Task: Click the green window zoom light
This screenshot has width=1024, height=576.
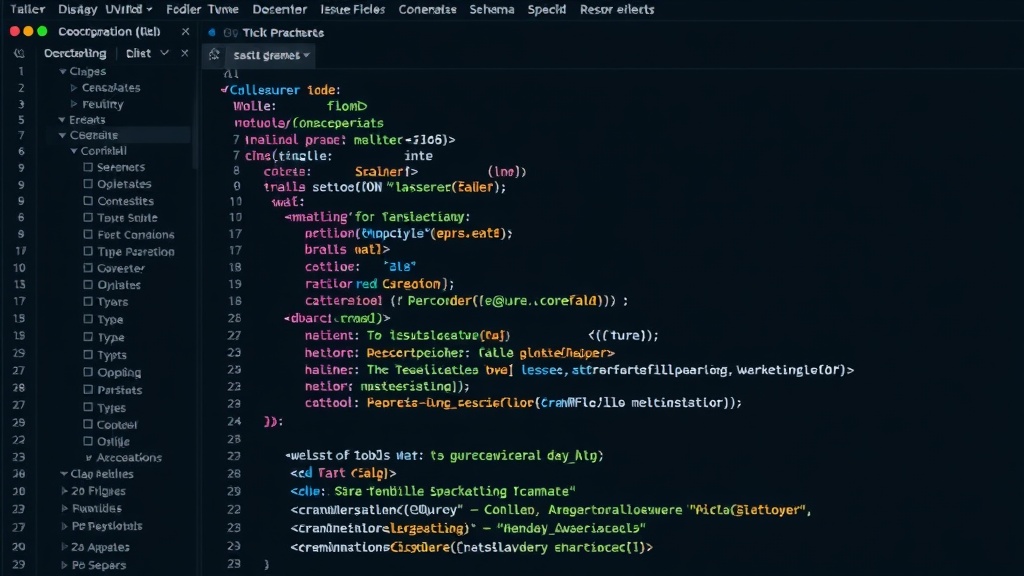Action: click(x=42, y=31)
